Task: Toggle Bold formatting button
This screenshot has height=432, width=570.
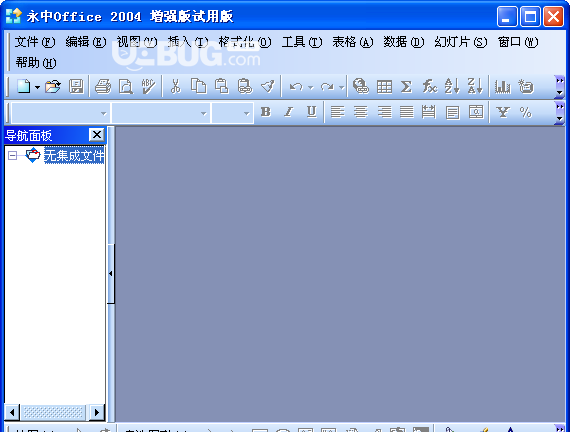Action: (266, 112)
